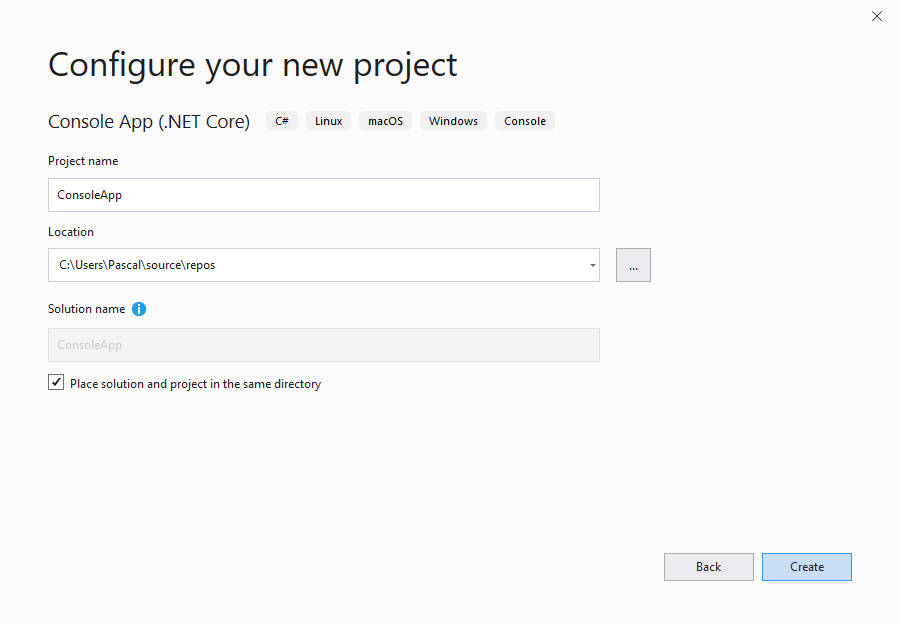Click the Console App (.NET Core) heading
This screenshot has height=624, width=900.
pos(149,122)
